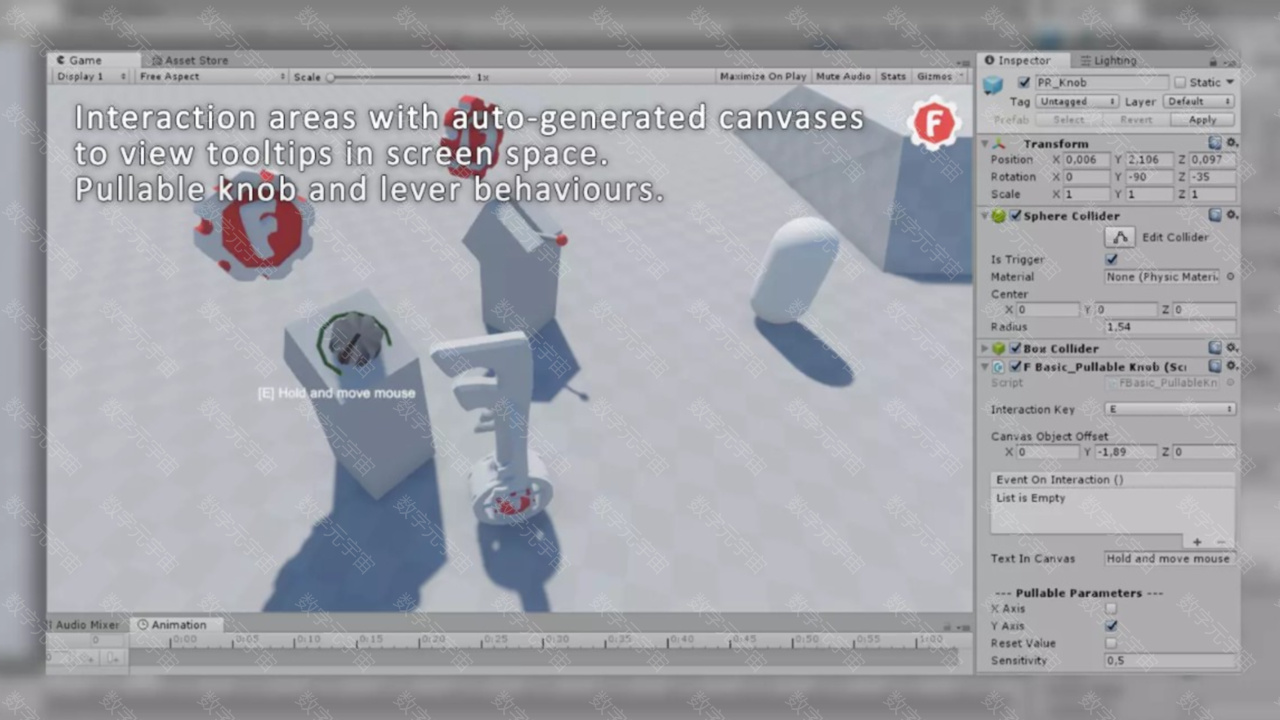Expand the Box Collider component
This screenshot has height=720, width=1280.
(985, 348)
